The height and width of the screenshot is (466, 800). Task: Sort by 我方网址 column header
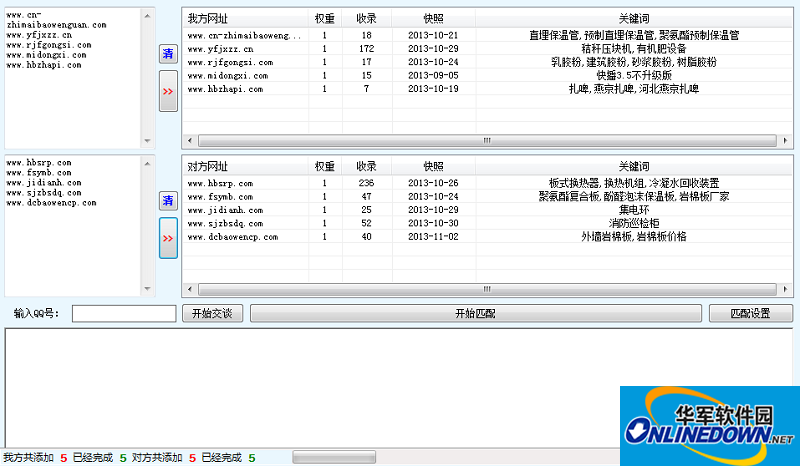pyautogui.click(x=245, y=19)
